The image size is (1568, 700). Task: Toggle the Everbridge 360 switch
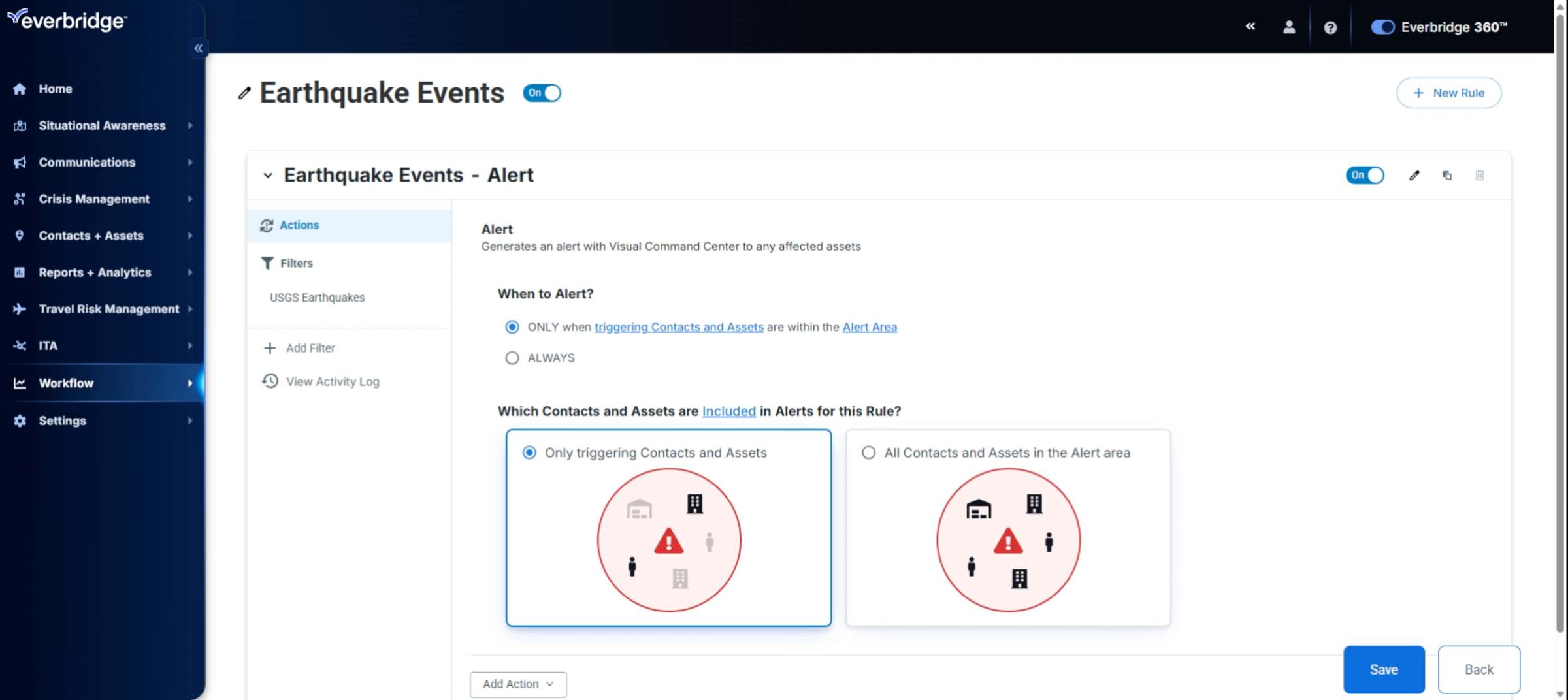1383,27
